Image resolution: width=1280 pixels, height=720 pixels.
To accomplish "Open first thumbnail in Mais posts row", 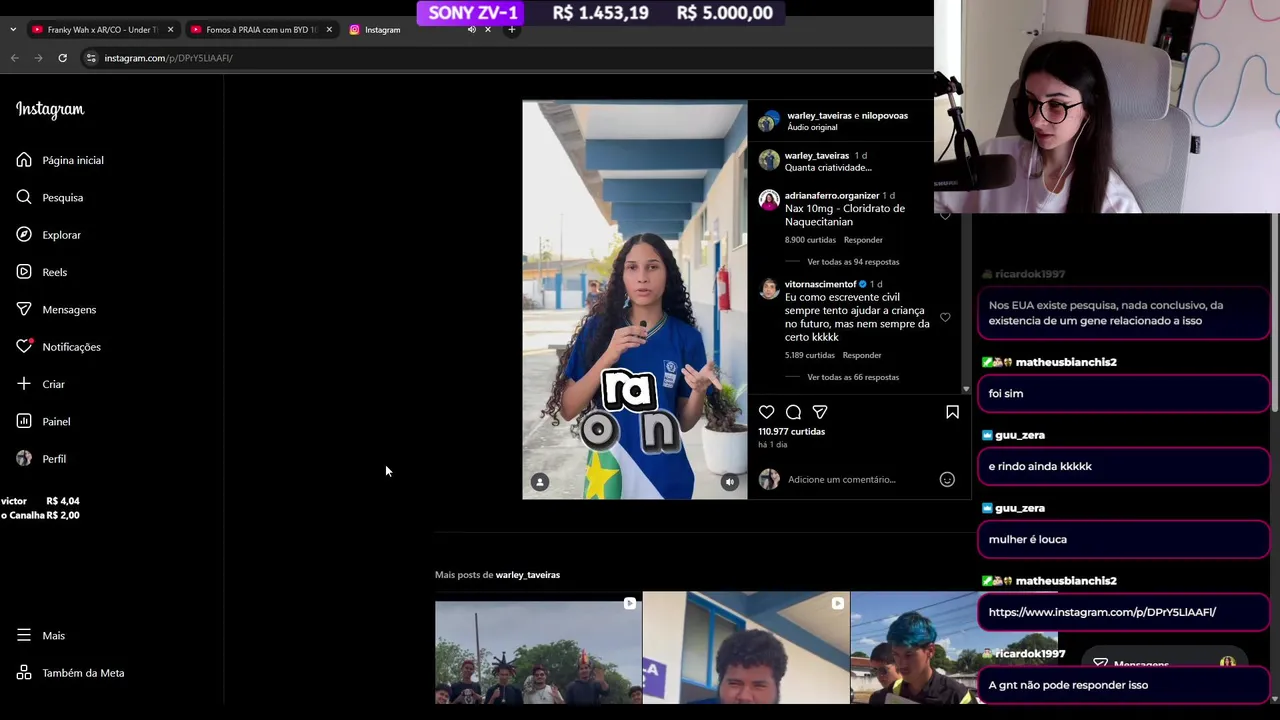I will [538, 648].
